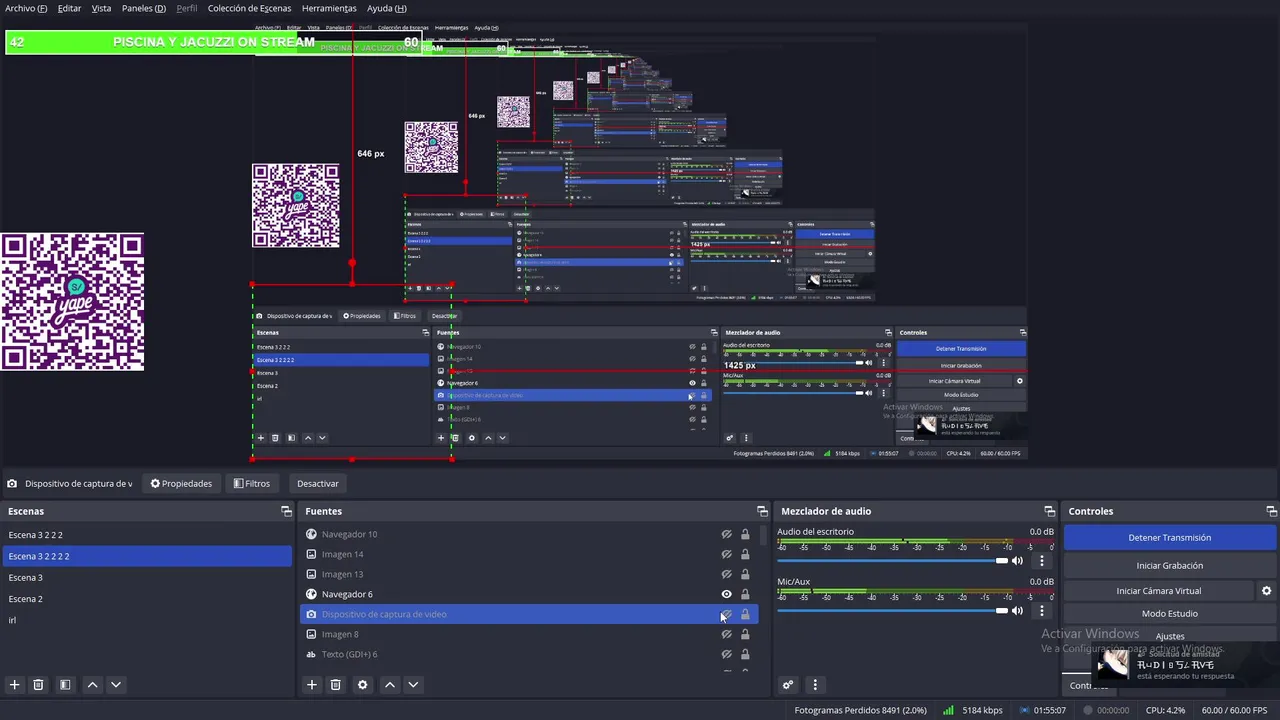Adjust Audio del escritorio volume slider
Viewport: 1280px width, 720px height.
coord(893,561)
